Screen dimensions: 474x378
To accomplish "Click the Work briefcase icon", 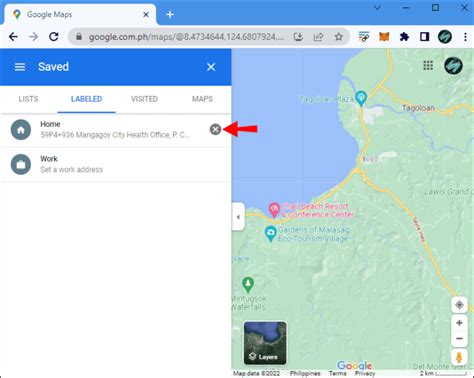I will (x=21, y=164).
